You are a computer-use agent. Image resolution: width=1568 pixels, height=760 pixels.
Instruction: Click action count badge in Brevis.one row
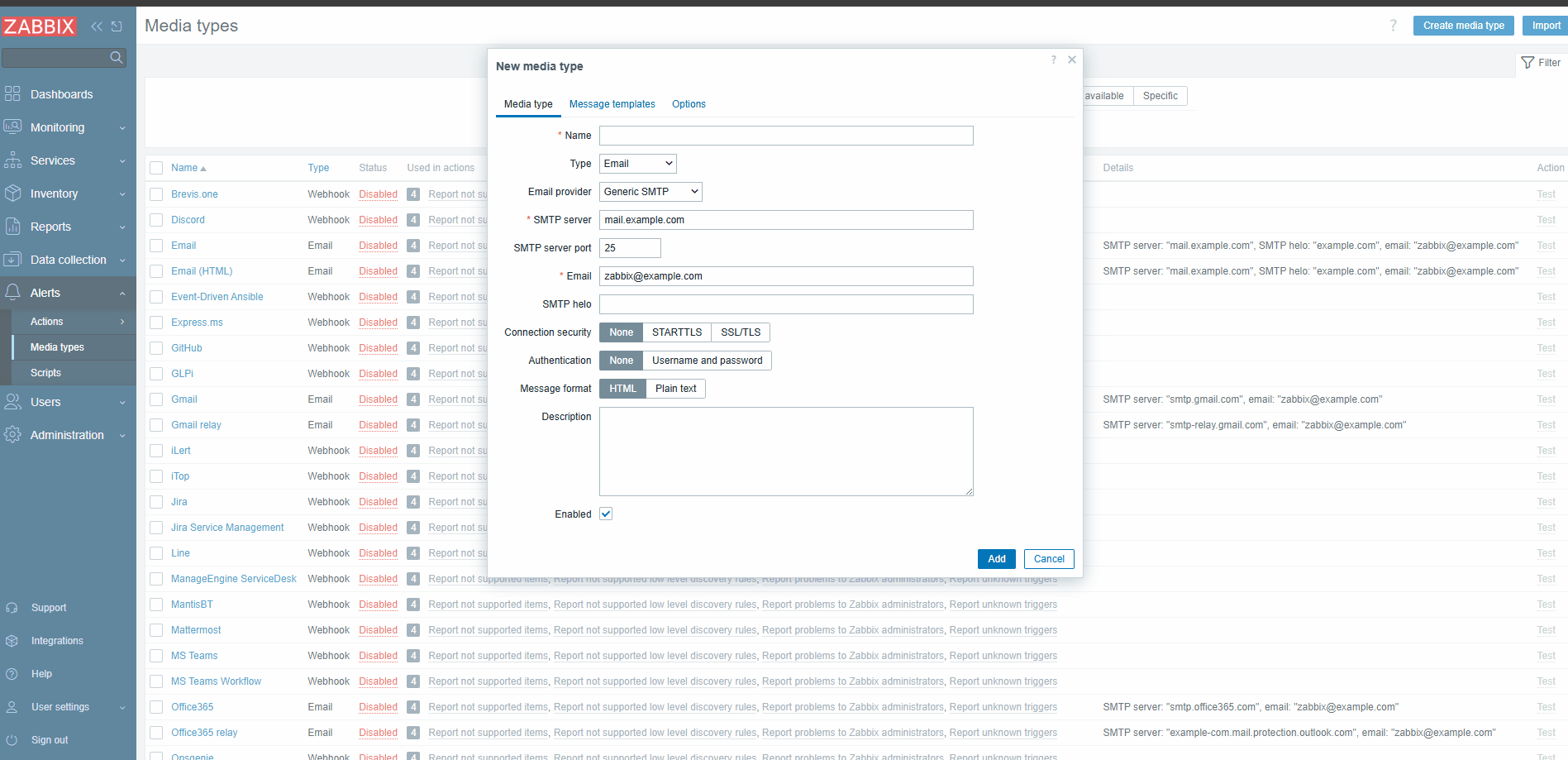(x=413, y=194)
